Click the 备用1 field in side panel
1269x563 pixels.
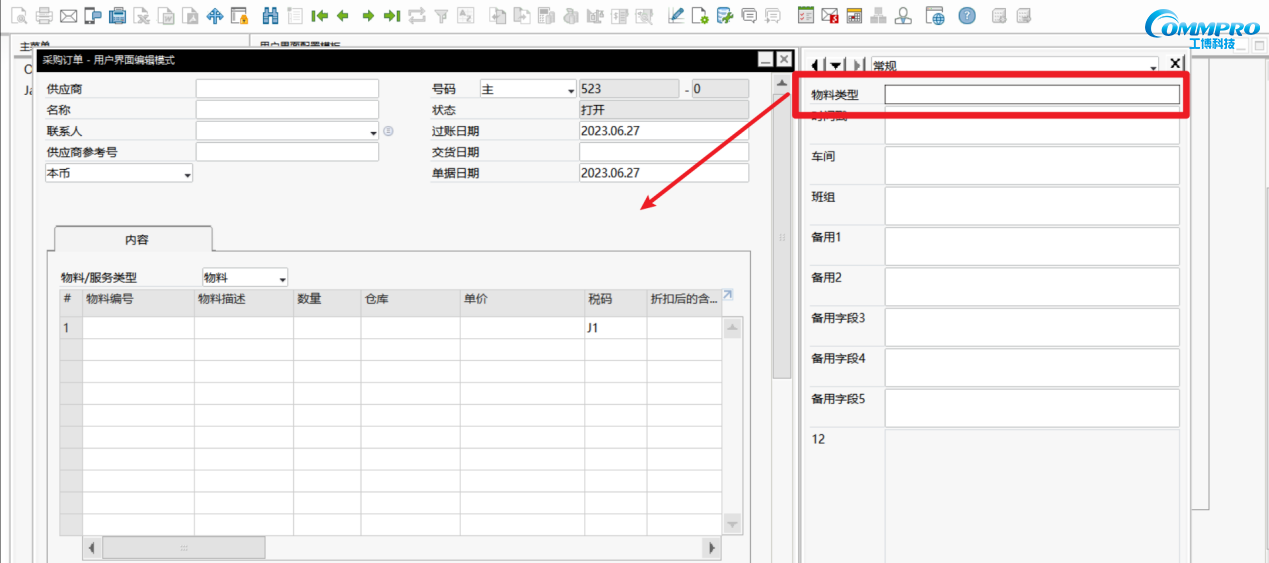pos(1032,246)
